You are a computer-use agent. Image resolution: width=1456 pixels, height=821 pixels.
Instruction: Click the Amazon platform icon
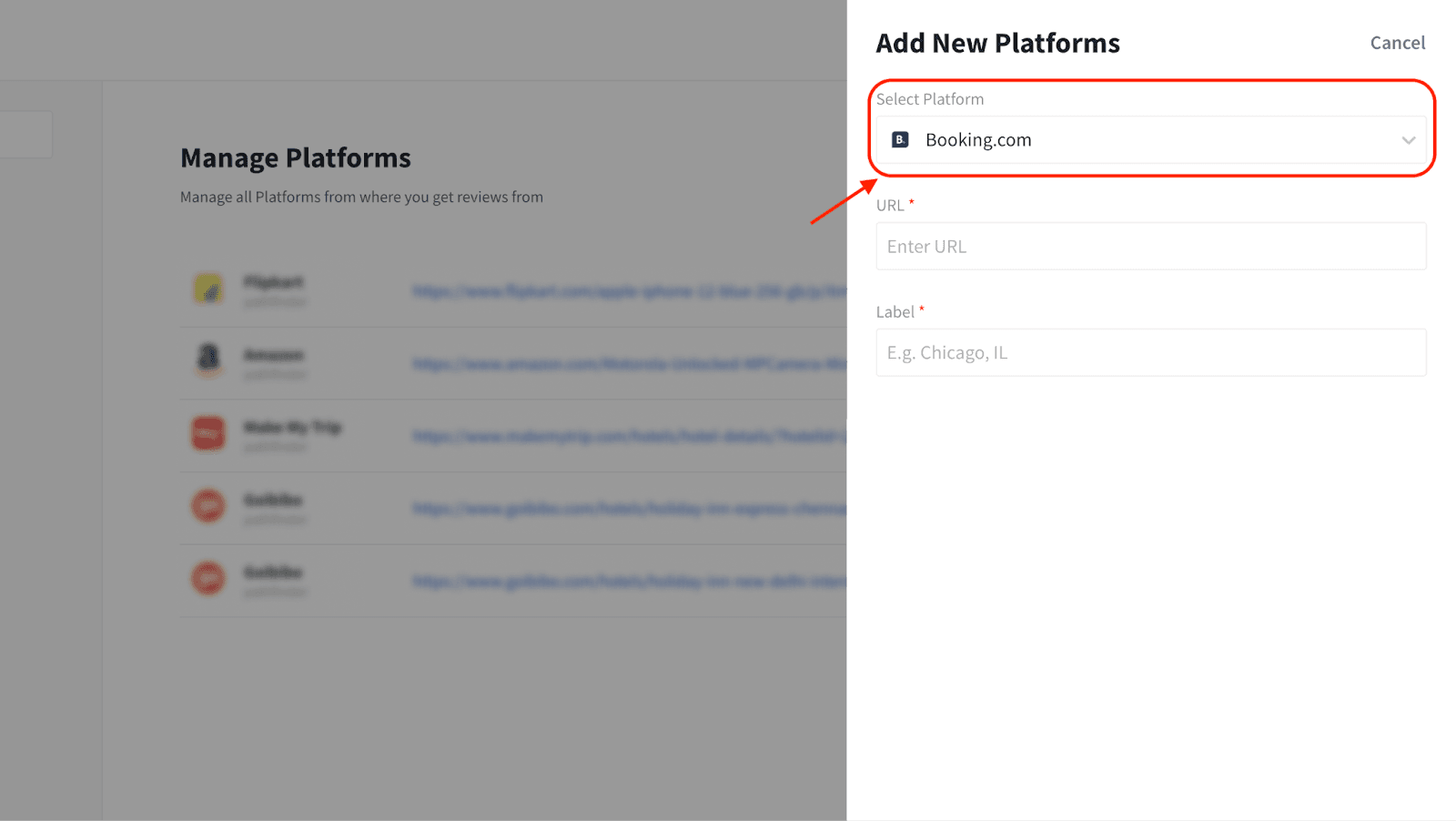(x=208, y=360)
